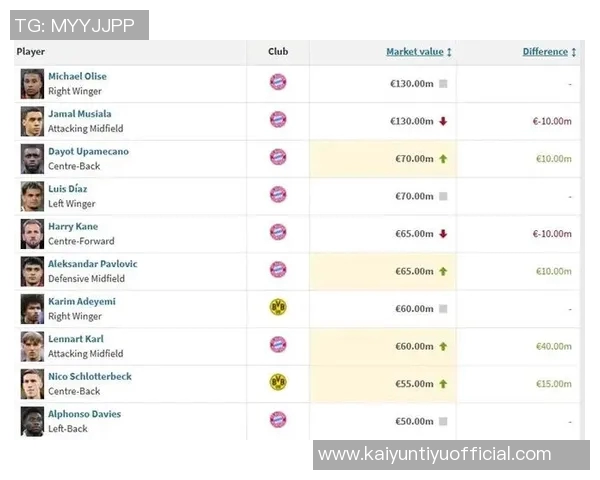
Task: Click red down arrow beside Musiala's €130.00m
Action: (x=443, y=122)
